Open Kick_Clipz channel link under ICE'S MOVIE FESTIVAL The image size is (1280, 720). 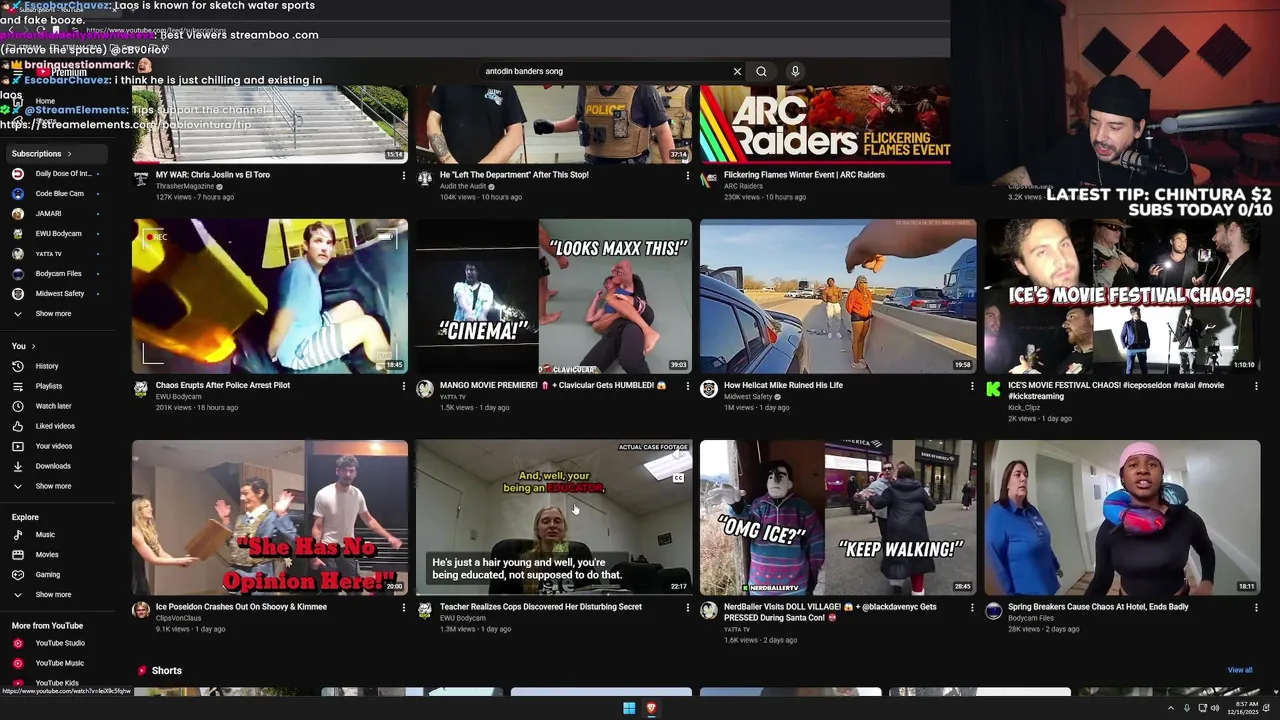click(1025, 408)
